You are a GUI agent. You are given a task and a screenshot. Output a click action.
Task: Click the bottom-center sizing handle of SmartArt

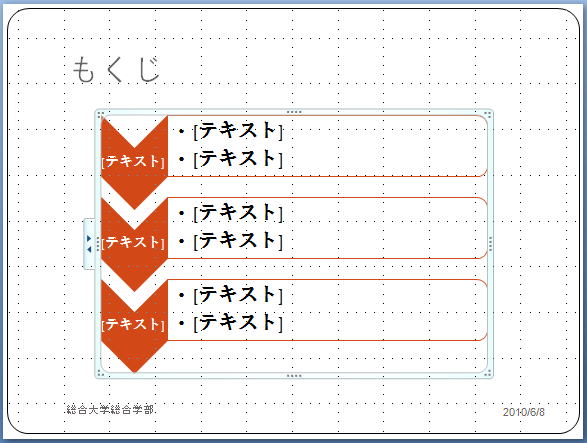click(294, 376)
